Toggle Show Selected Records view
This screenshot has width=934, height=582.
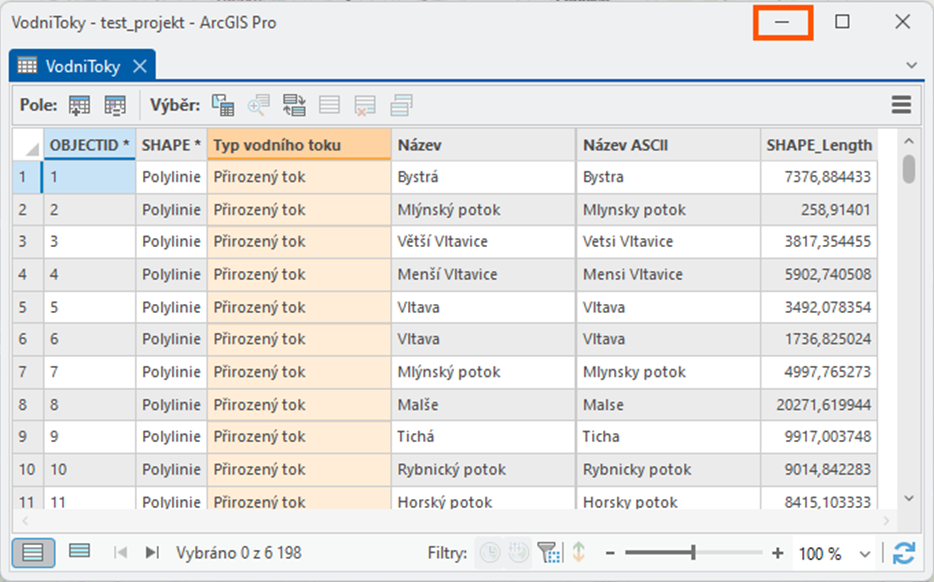(x=79, y=551)
